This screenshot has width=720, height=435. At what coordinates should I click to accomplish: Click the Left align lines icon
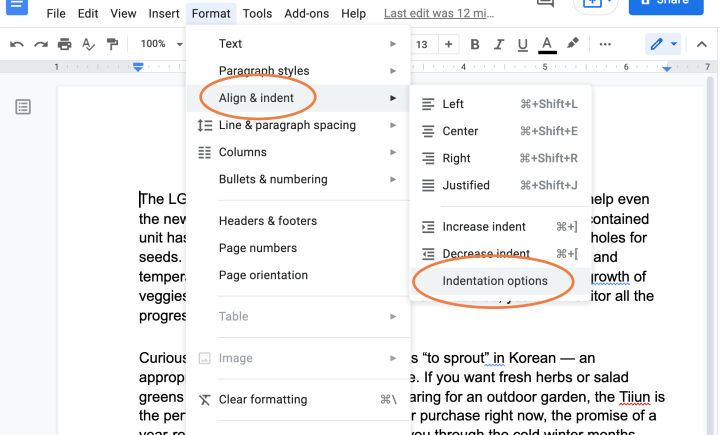point(428,104)
